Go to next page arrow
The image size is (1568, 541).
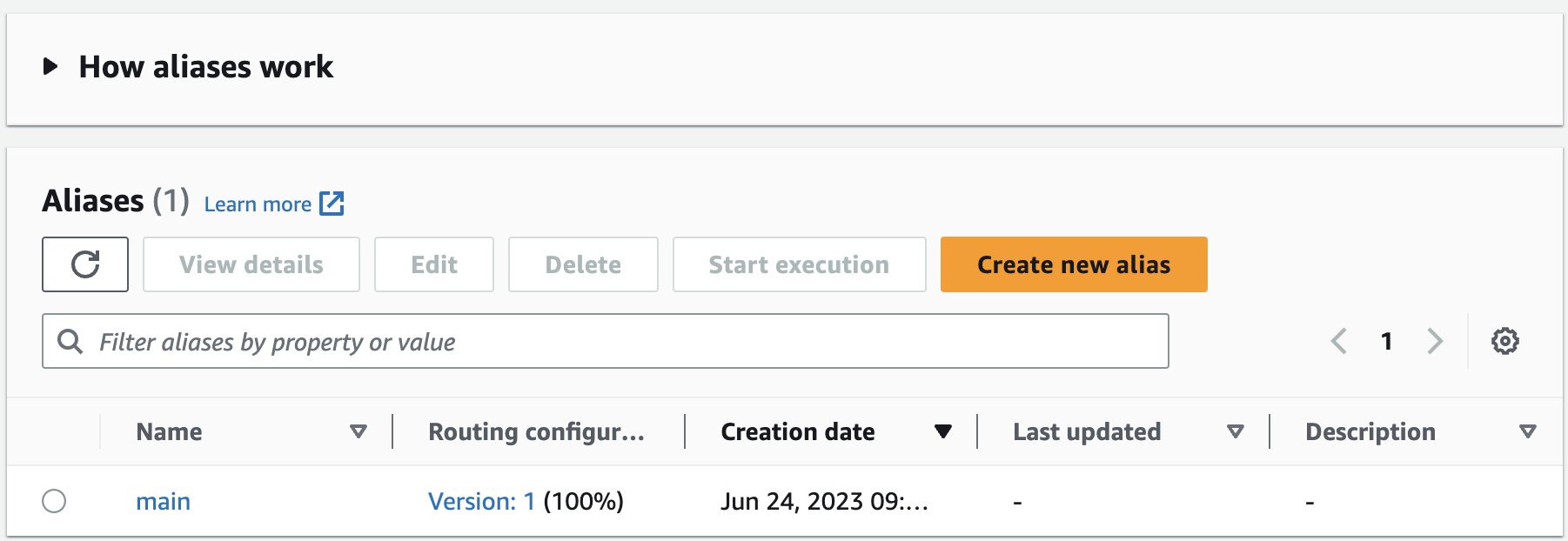click(1435, 341)
